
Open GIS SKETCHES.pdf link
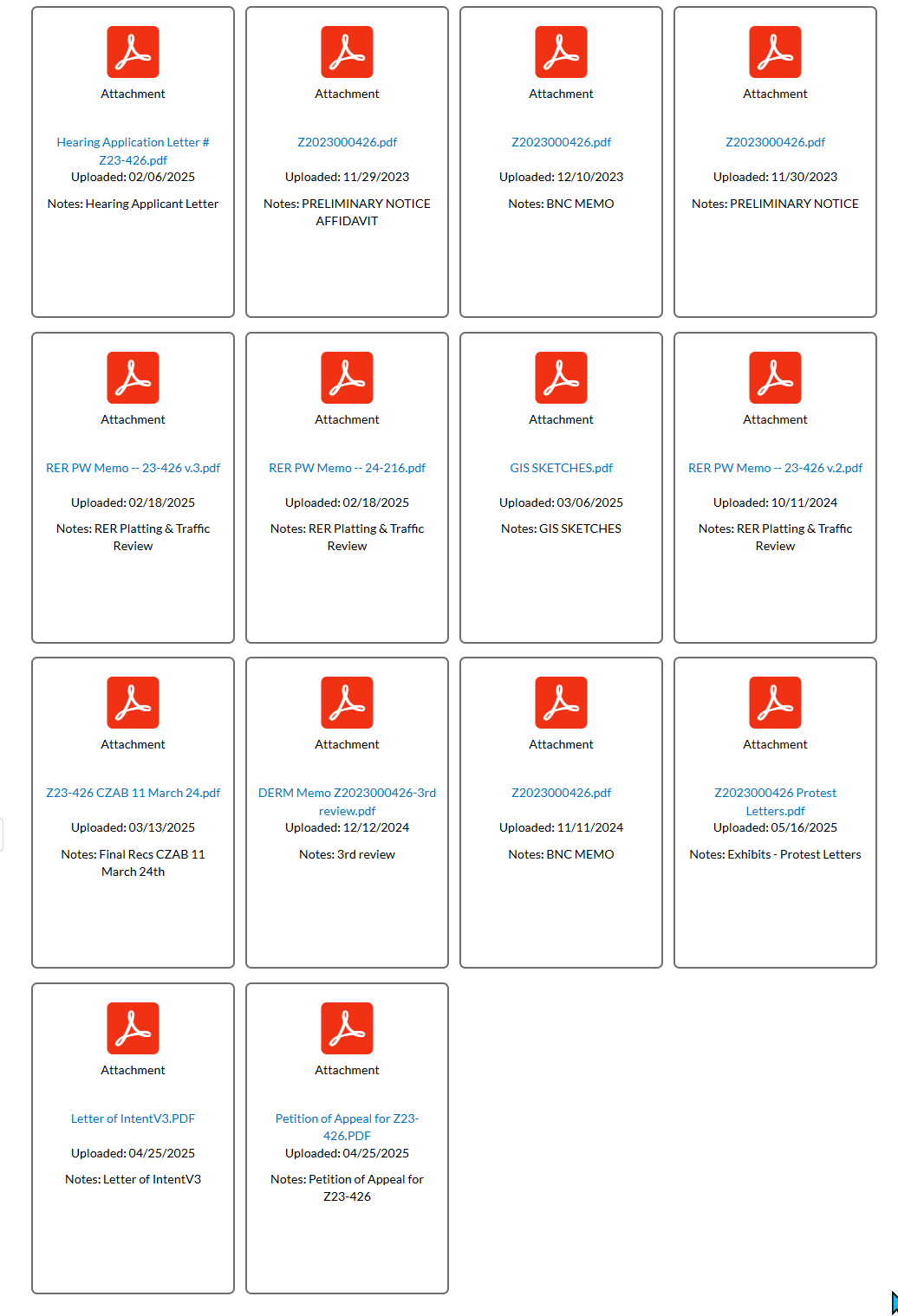click(561, 468)
